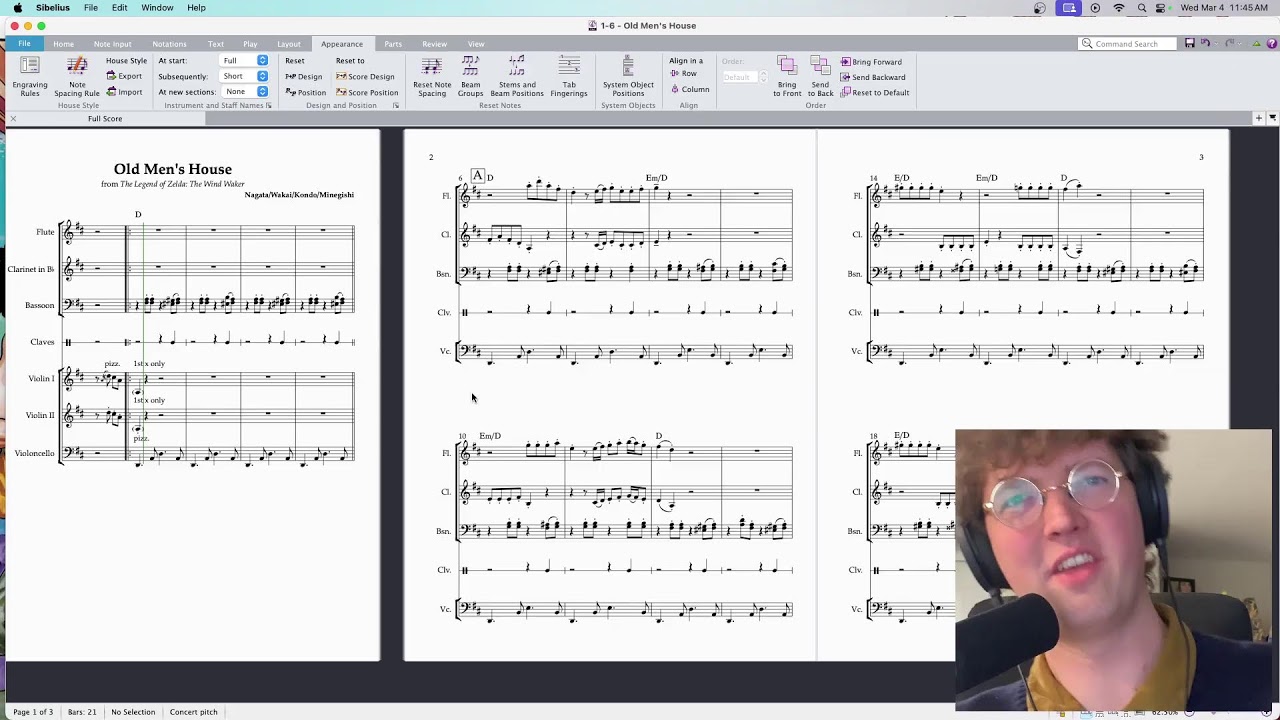Screen dimensions: 1280x720
Task: Open the undo history dropdown arrow
Action: [1215, 43]
